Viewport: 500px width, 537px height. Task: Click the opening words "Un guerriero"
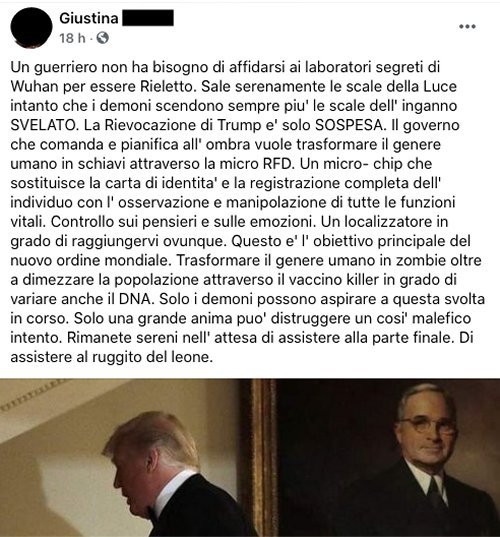point(53,67)
